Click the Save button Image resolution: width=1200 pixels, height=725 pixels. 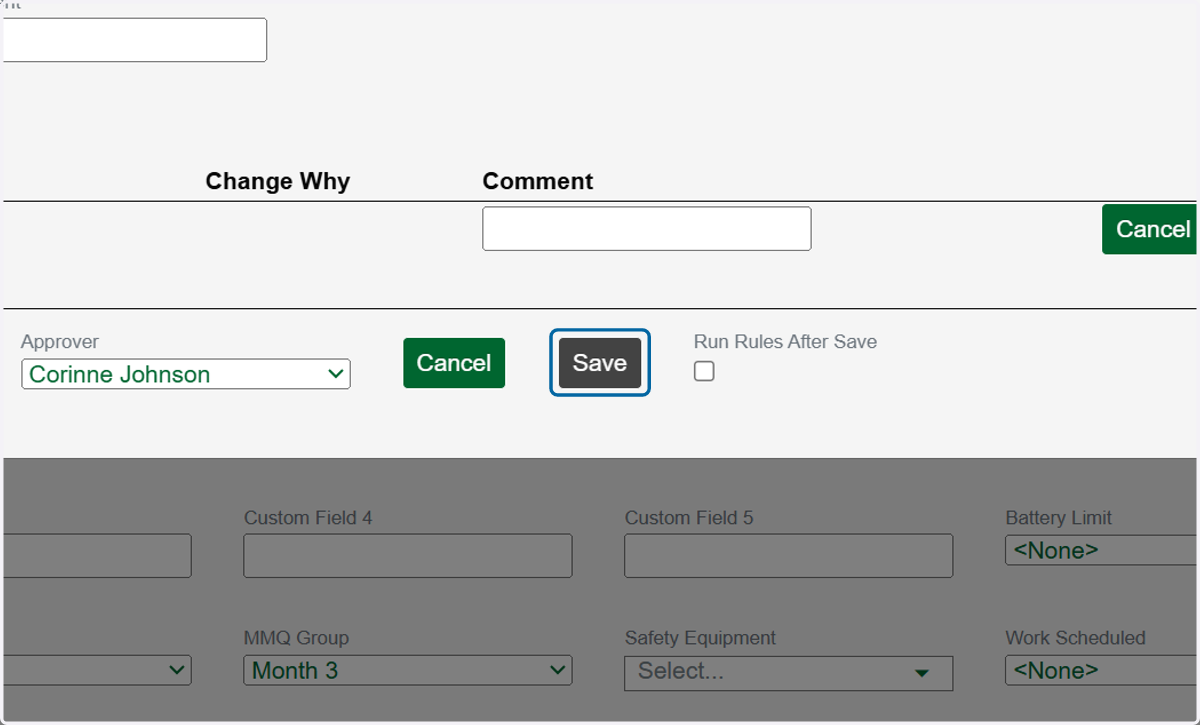pyautogui.click(x=600, y=362)
